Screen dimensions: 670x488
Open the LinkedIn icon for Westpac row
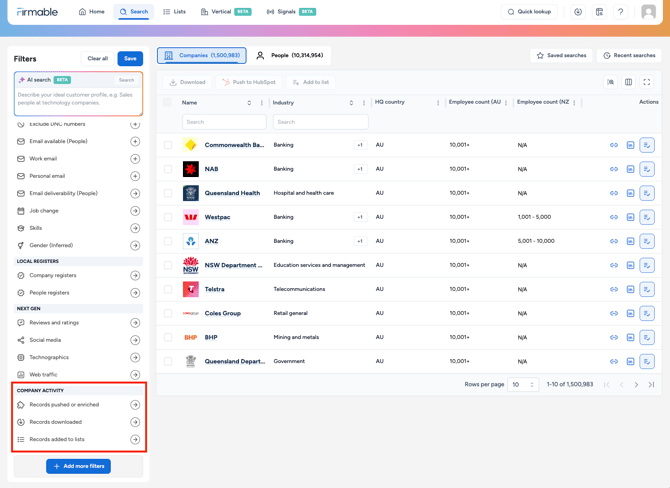point(630,217)
